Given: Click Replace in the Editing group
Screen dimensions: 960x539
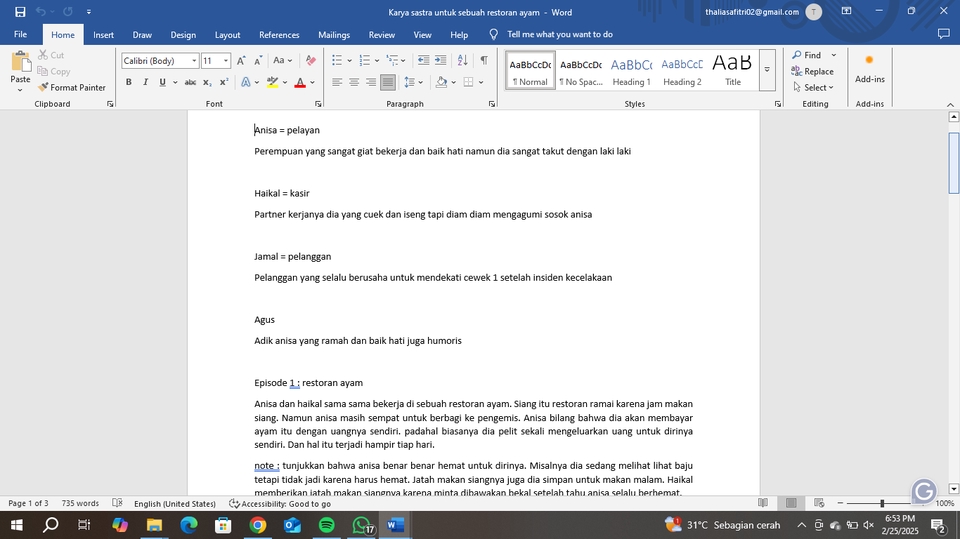Looking at the screenshot, I should coord(812,71).
